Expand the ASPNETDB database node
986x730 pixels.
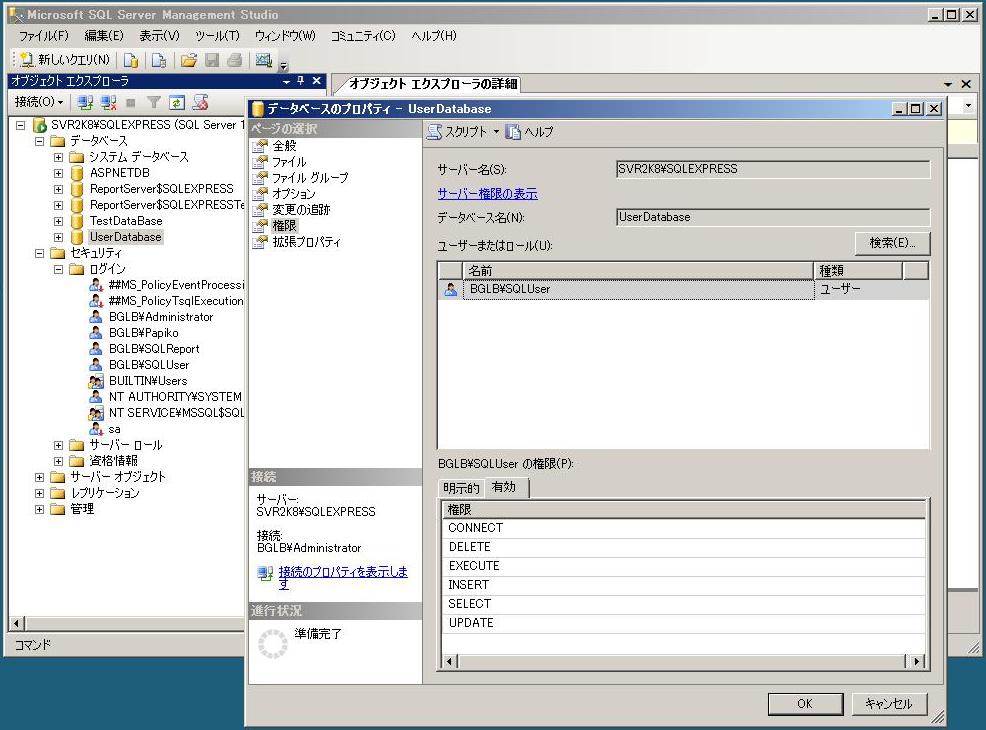[x=58, y=173]
